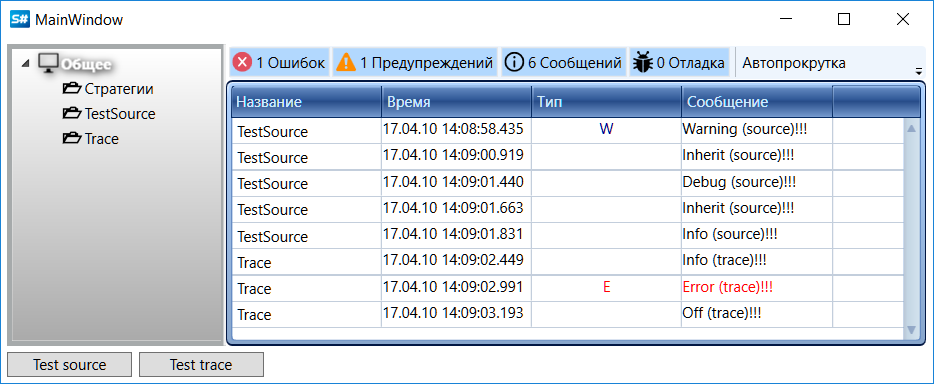Click the log scrollbar down arrow
The width and height of the screenshot is (934, 384).
pos(911,329)
